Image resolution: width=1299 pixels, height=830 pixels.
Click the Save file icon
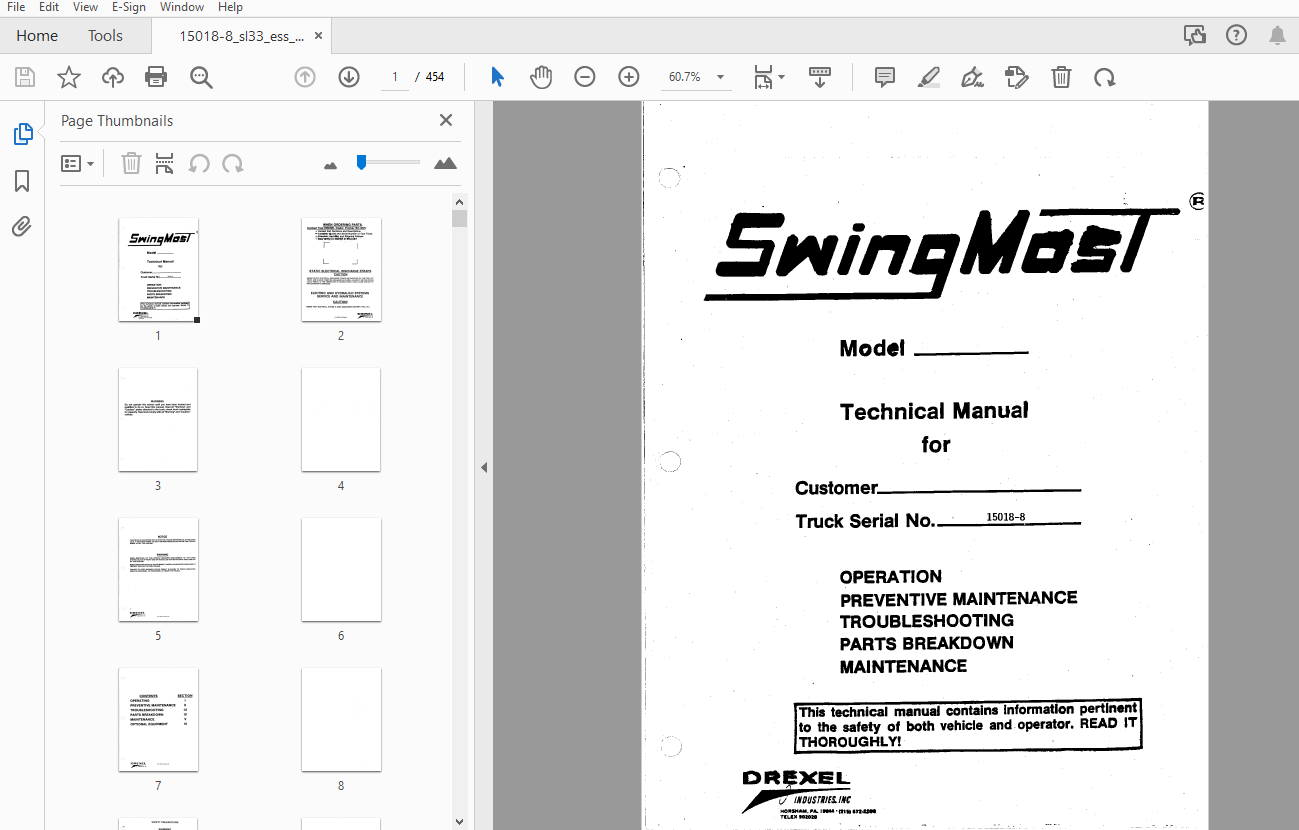click(25, 77)
